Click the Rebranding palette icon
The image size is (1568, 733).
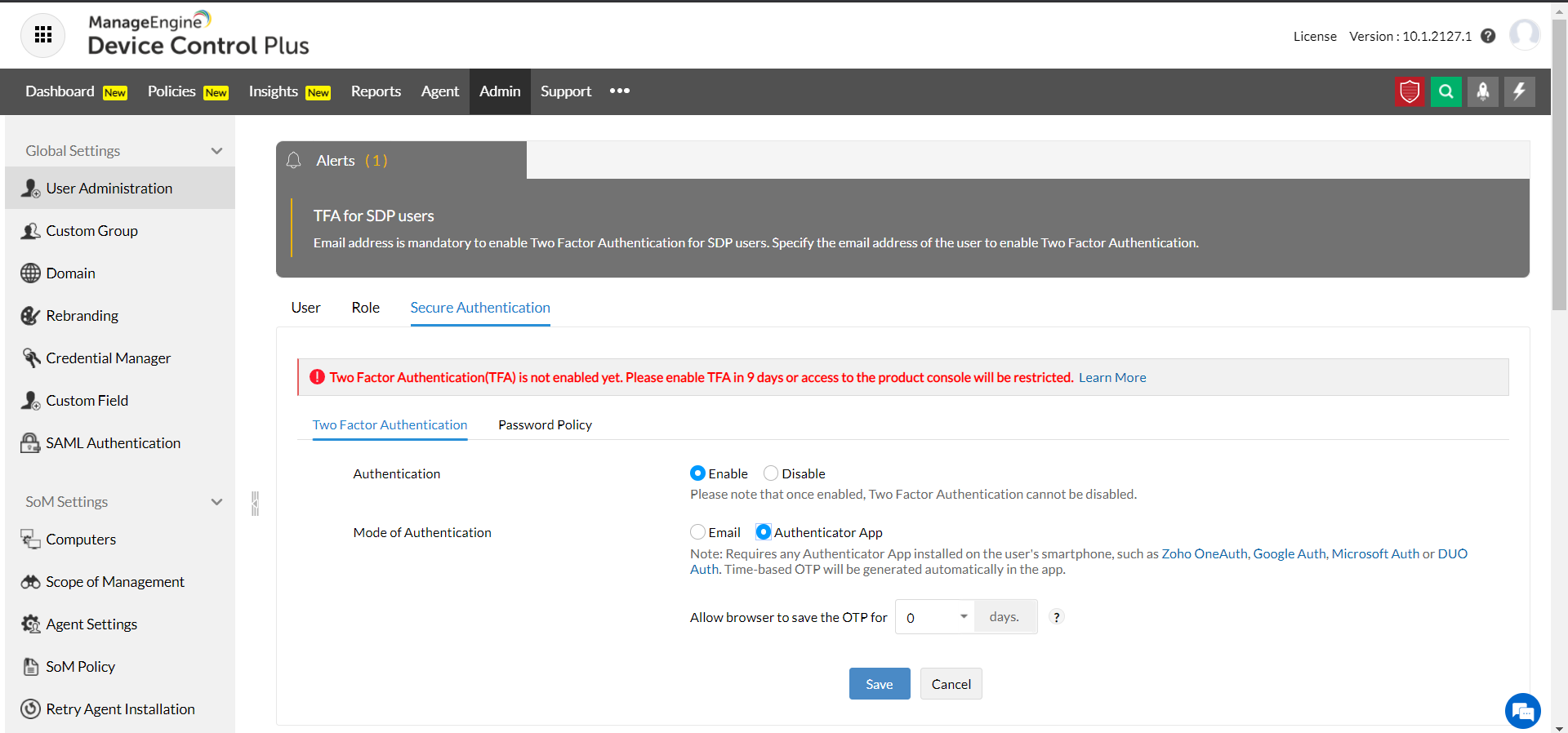click(30, 316)
